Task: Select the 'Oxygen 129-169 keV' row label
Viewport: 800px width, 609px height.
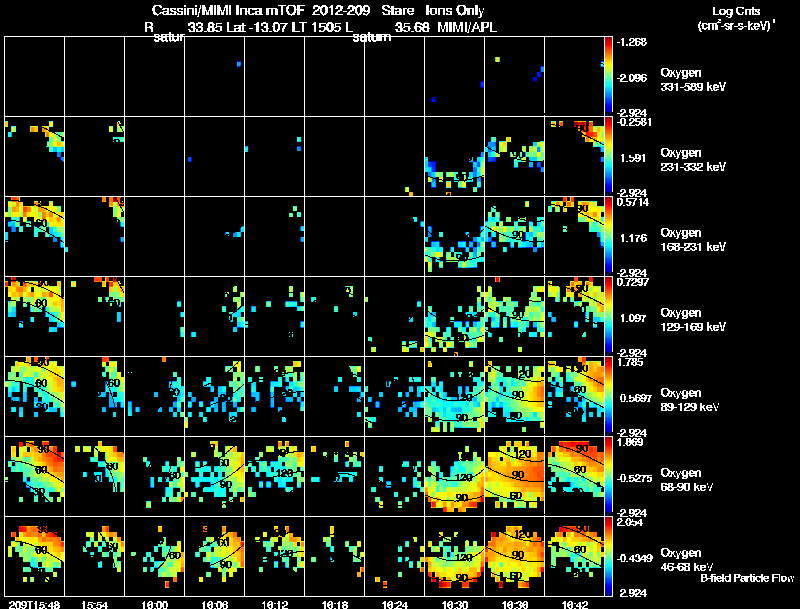Action: 693,320
